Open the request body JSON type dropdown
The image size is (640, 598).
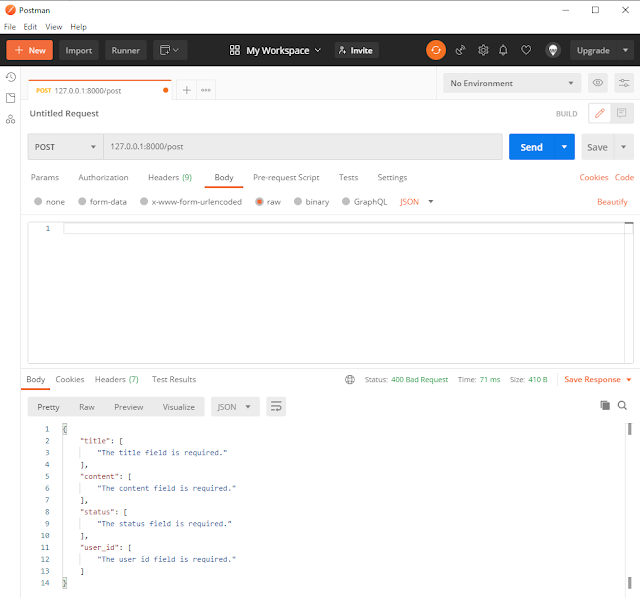pos(416,202)
